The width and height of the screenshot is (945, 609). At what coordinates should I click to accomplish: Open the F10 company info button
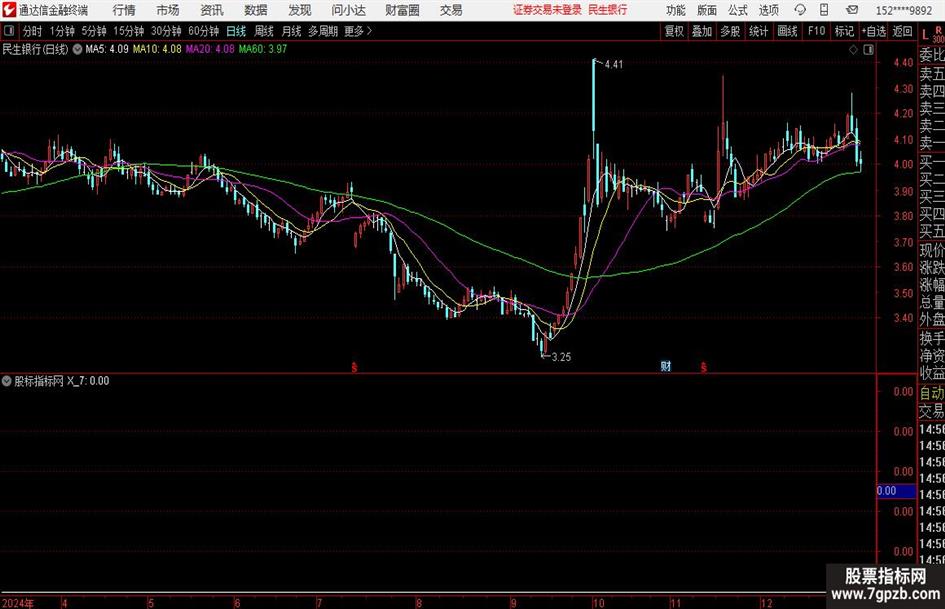[817, 31]
